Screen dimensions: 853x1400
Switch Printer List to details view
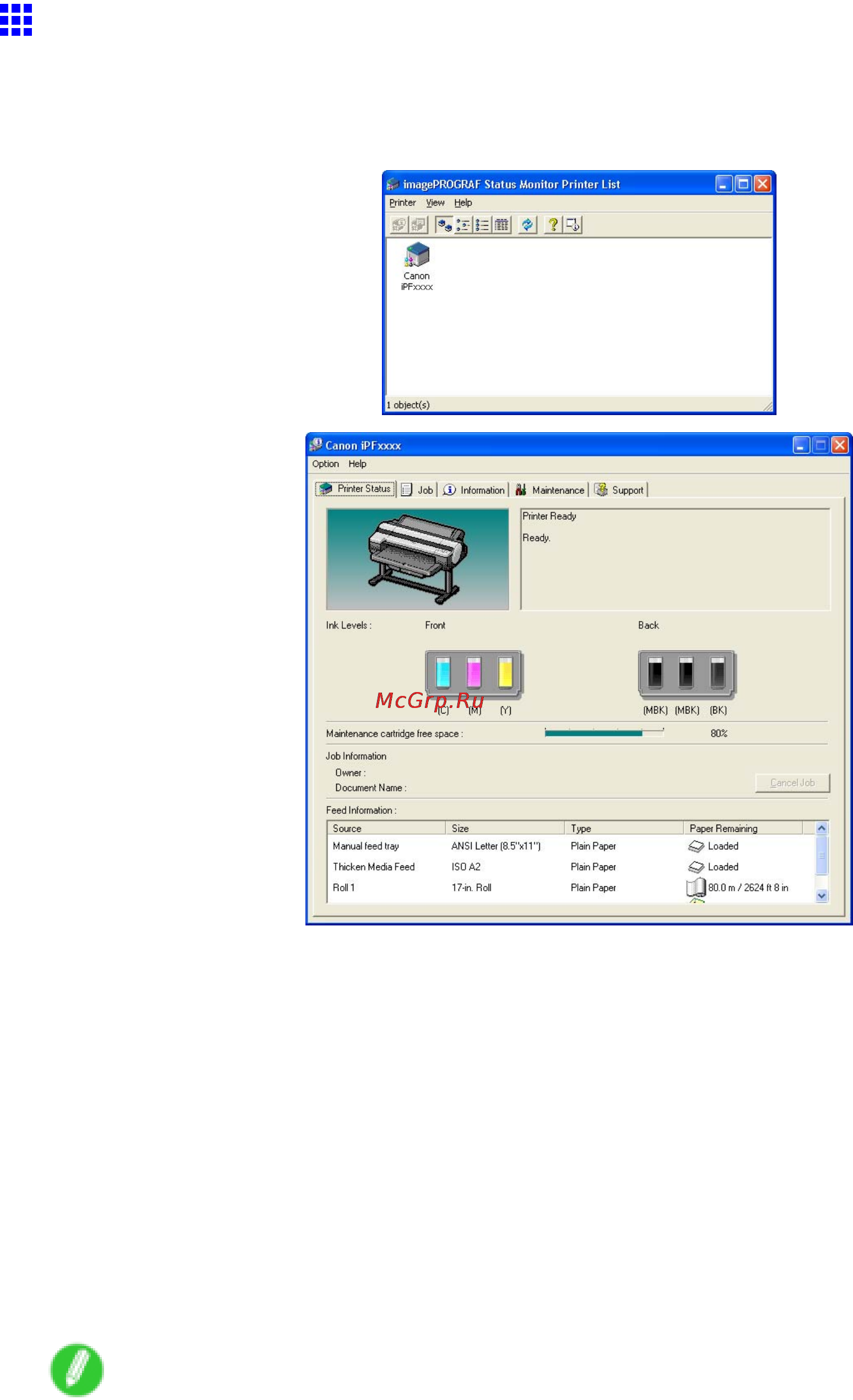(x=501, y=225)
